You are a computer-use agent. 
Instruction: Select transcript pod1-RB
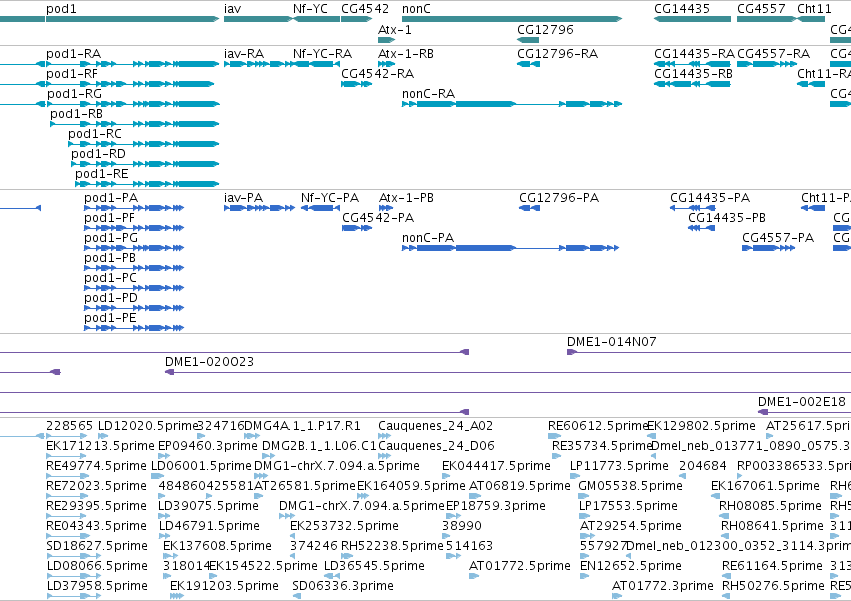pyautogui.click(x=135, y=124)
